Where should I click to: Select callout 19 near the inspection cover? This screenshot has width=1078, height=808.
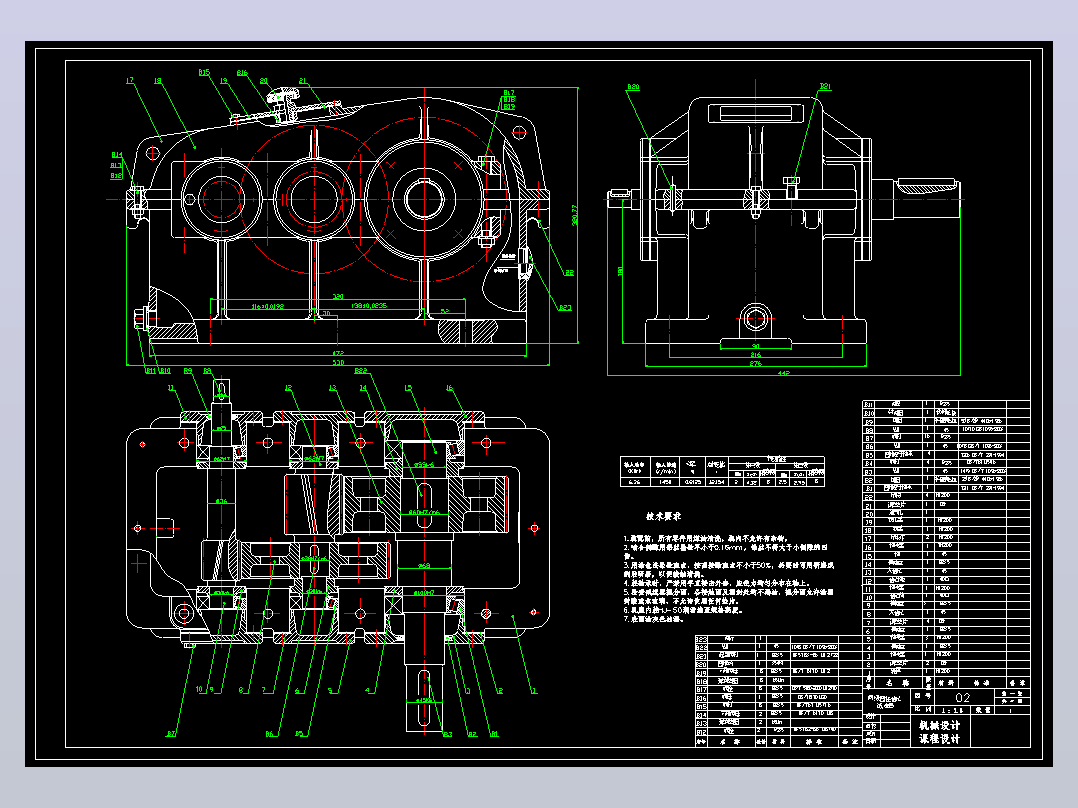(223, 81)
